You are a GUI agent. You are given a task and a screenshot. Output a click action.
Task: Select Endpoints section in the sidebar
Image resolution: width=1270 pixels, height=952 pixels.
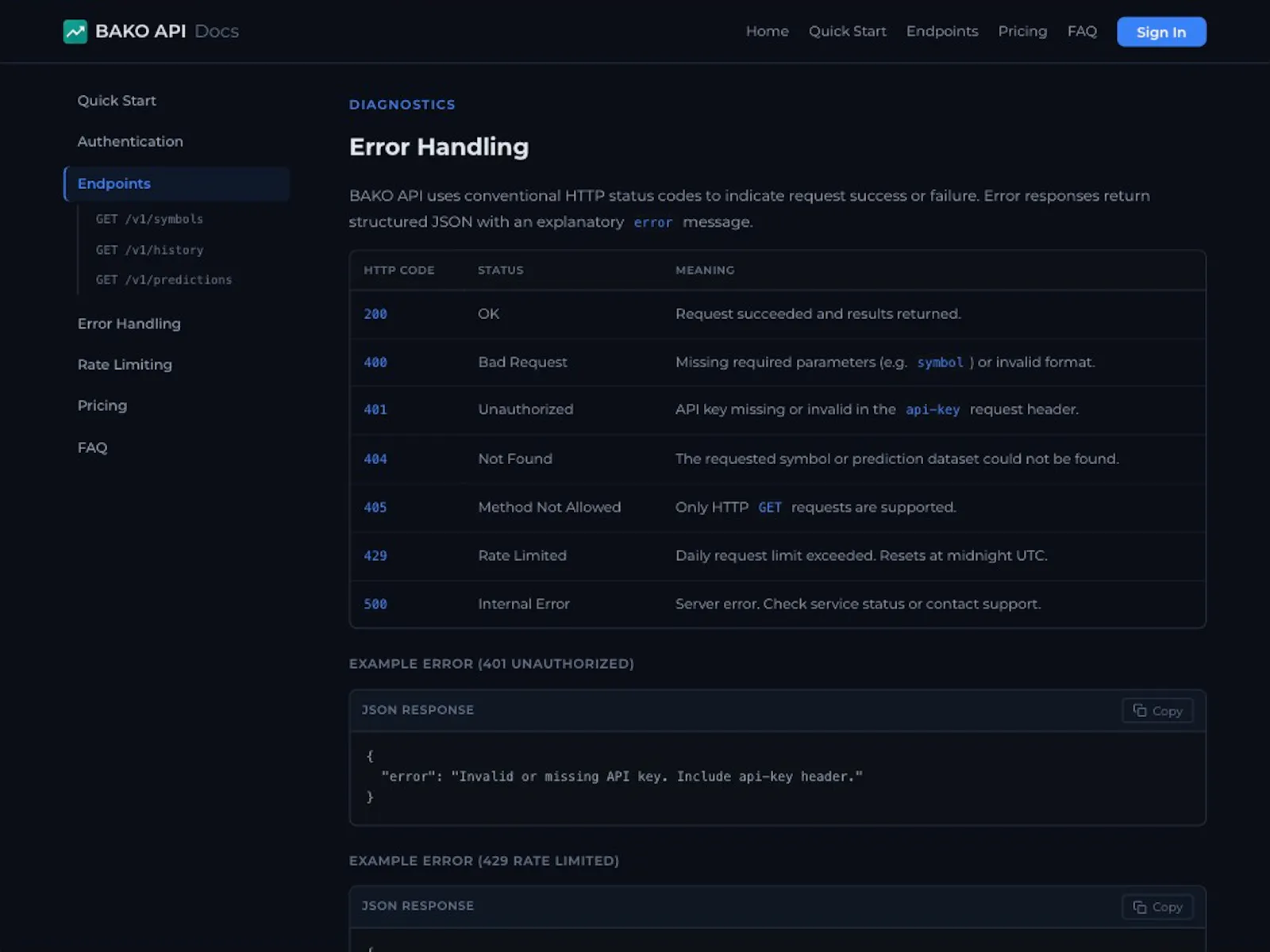click(176, 183)
